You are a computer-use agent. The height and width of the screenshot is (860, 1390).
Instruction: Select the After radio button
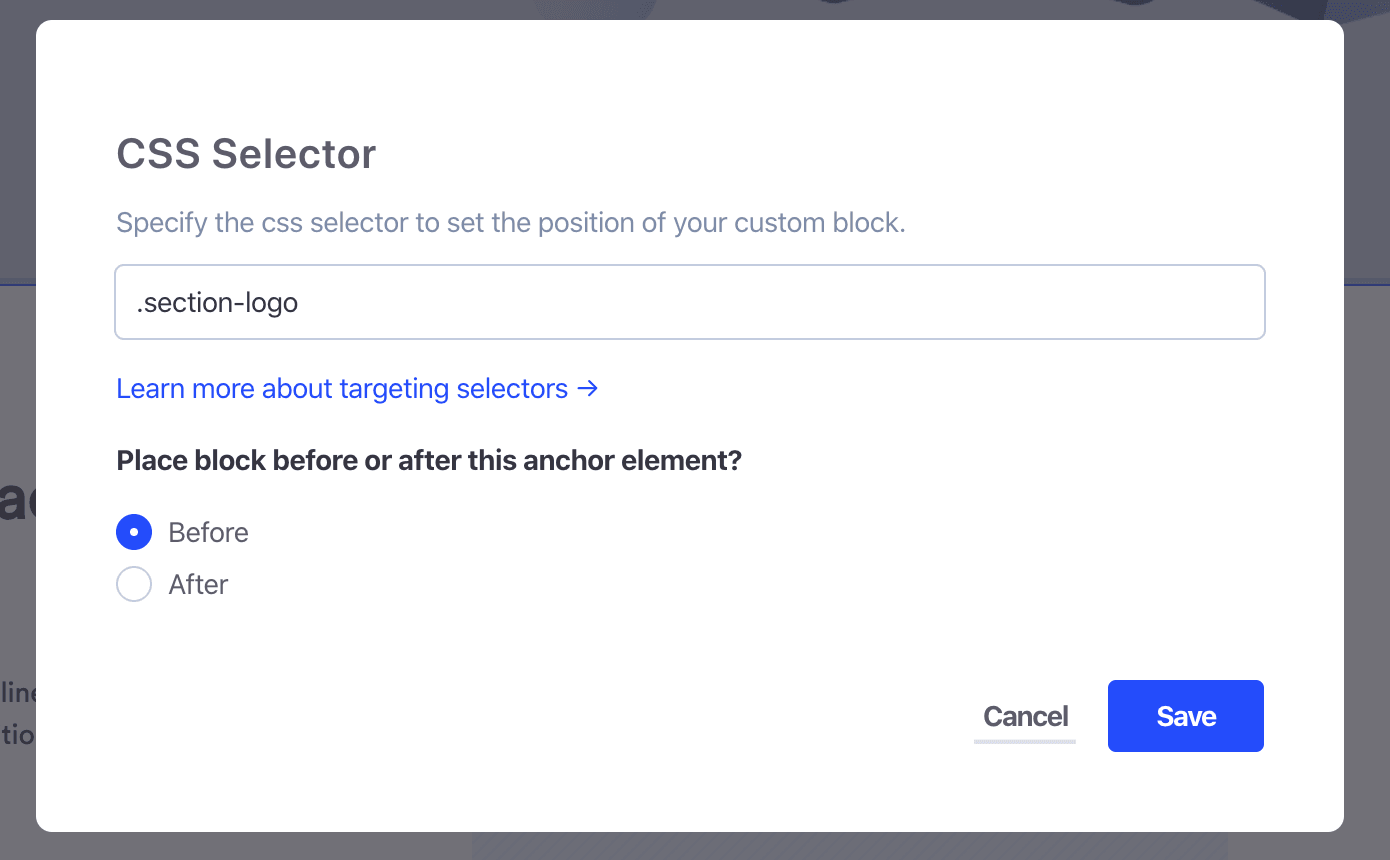coord(134,584)
